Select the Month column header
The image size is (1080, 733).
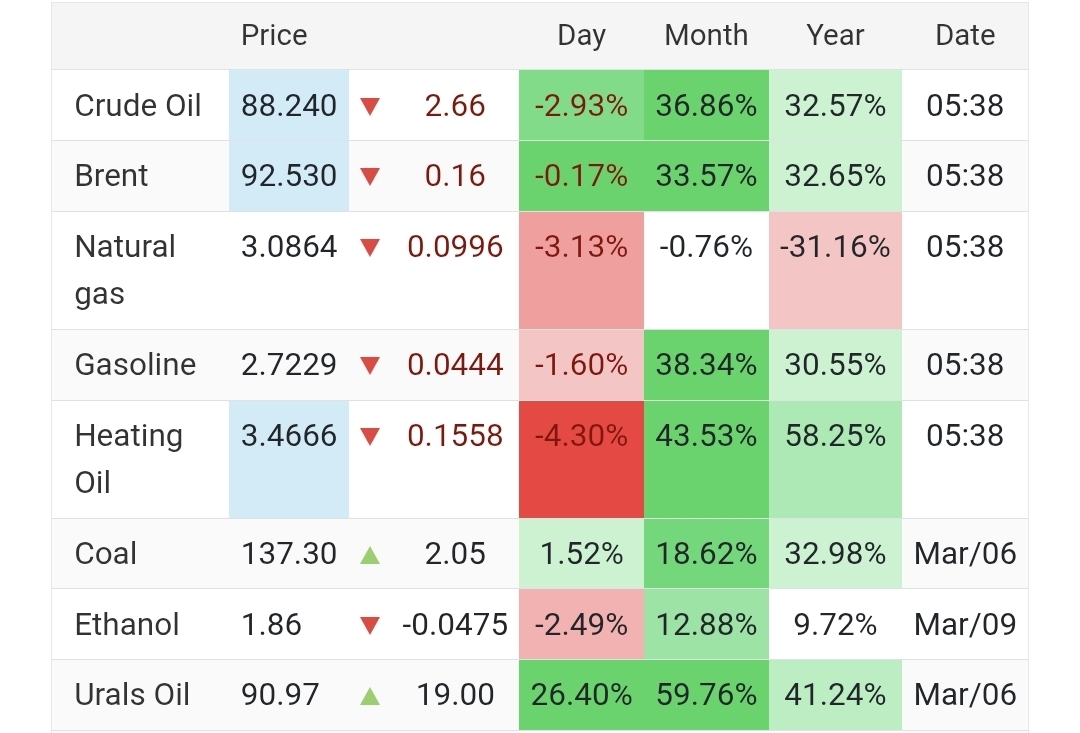706,35
